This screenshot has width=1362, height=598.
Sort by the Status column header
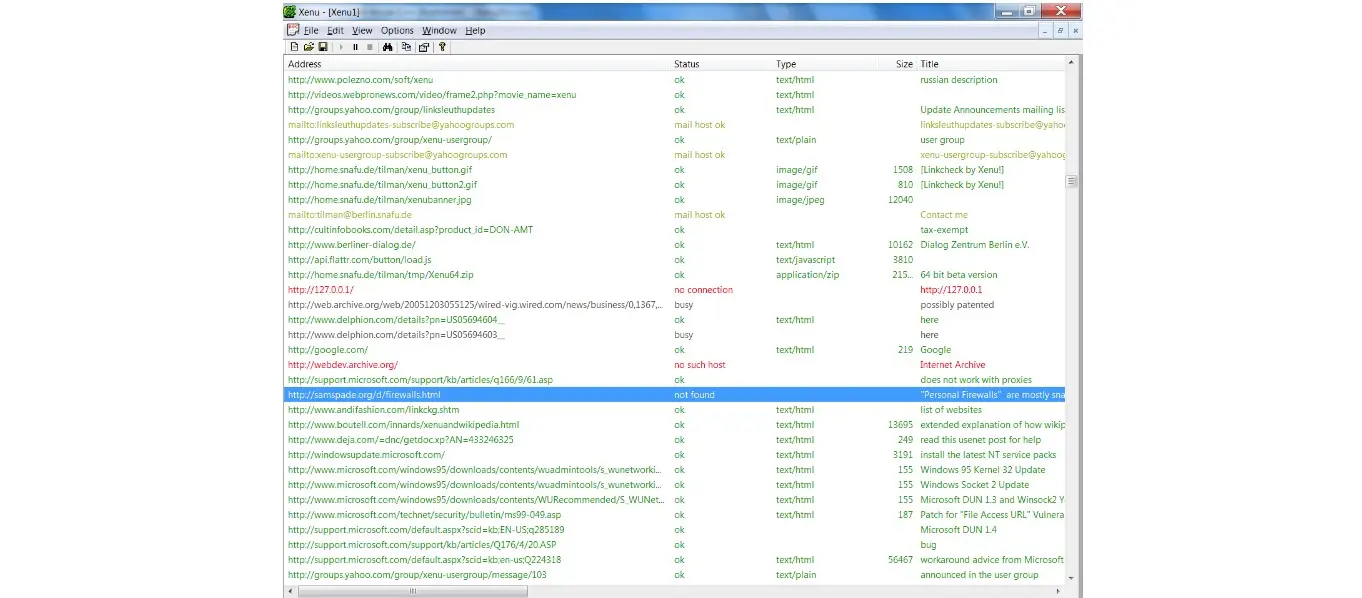click(x=722, y=64)
